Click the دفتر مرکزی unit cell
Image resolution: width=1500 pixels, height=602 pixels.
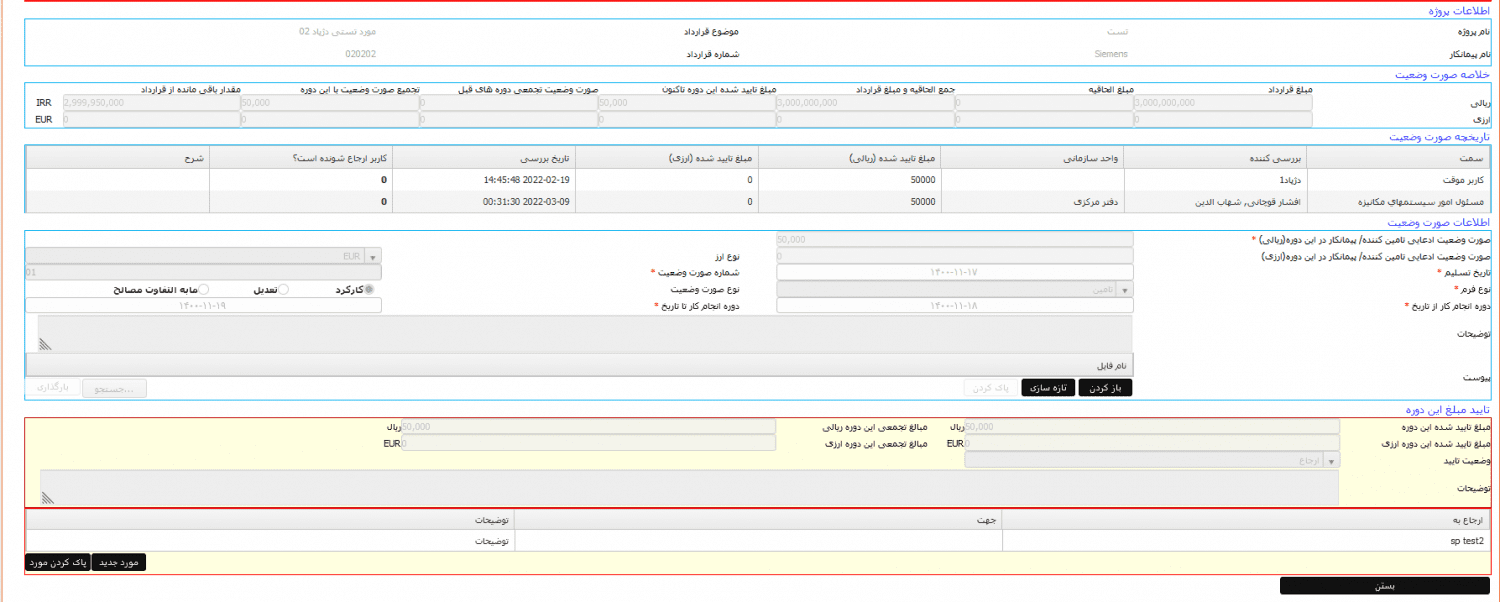coord(1031,201)
